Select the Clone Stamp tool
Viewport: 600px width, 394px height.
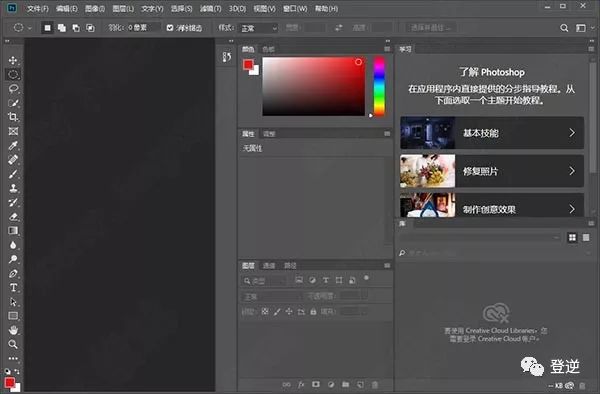coord(13,188)
